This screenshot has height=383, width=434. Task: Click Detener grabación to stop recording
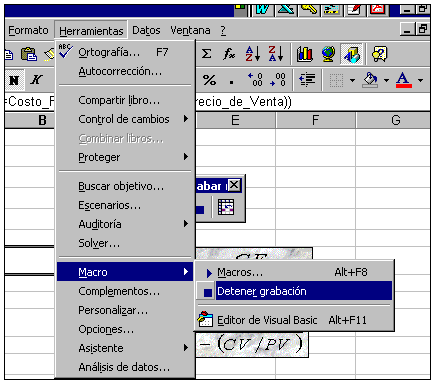tap(294, 291)
